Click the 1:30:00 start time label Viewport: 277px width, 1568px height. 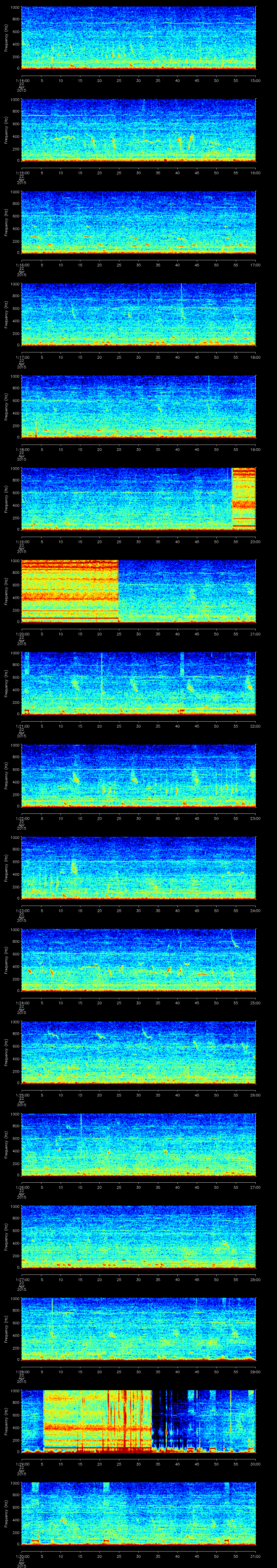tap(22, 1556)
